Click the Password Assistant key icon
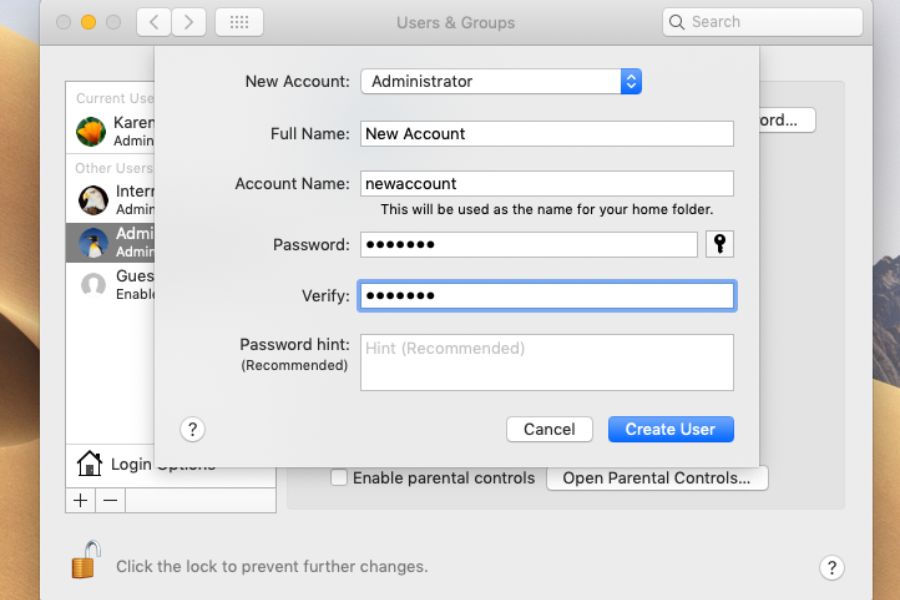Viewport: 900px width, 600px height. click(720, 244)
